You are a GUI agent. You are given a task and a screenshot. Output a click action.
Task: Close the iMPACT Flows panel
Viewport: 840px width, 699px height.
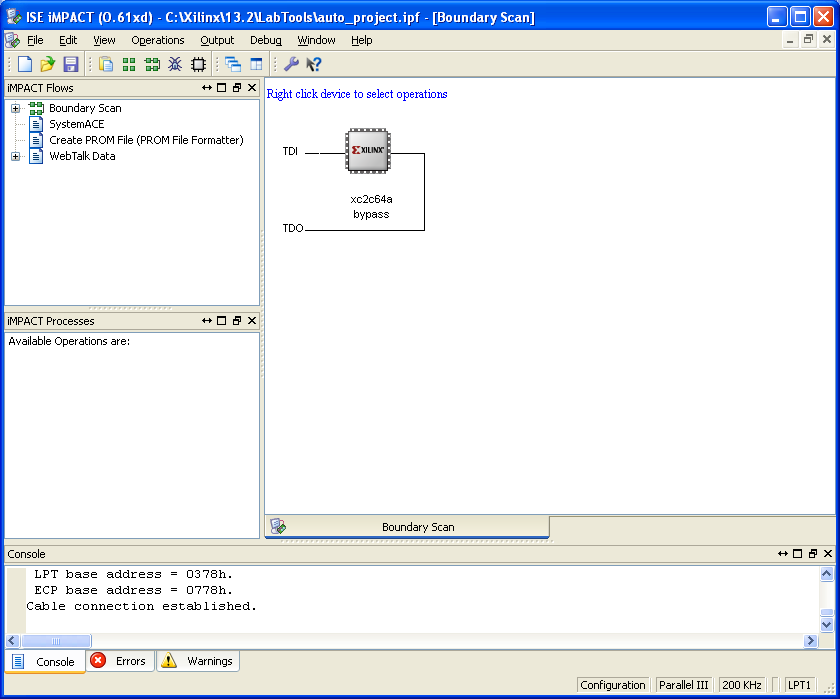pos(252,88)
